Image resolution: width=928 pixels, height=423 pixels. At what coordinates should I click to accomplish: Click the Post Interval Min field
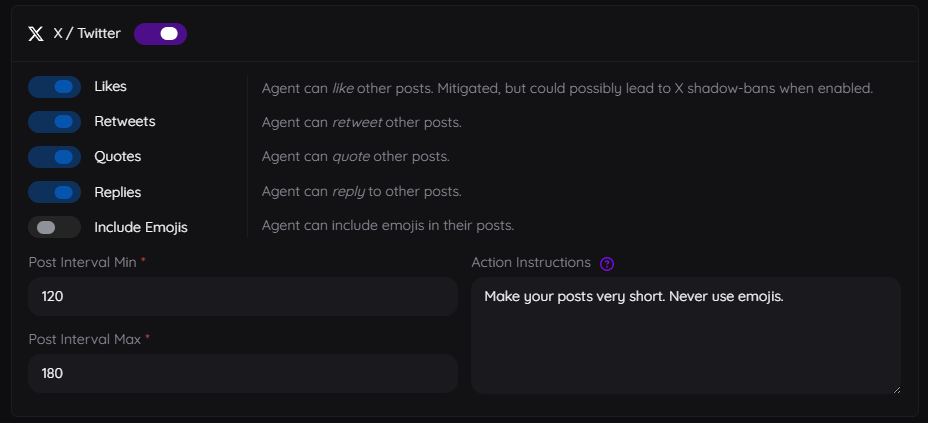tap(243, 297)
